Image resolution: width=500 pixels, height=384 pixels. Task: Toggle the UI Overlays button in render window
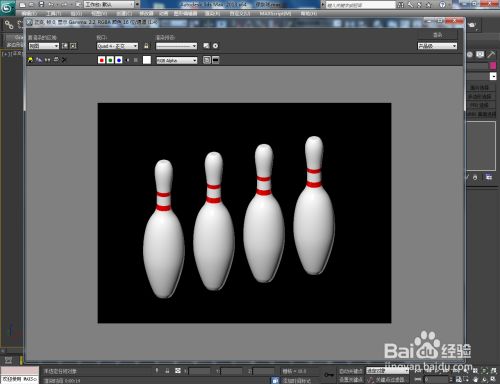click(x=207, y=60)
